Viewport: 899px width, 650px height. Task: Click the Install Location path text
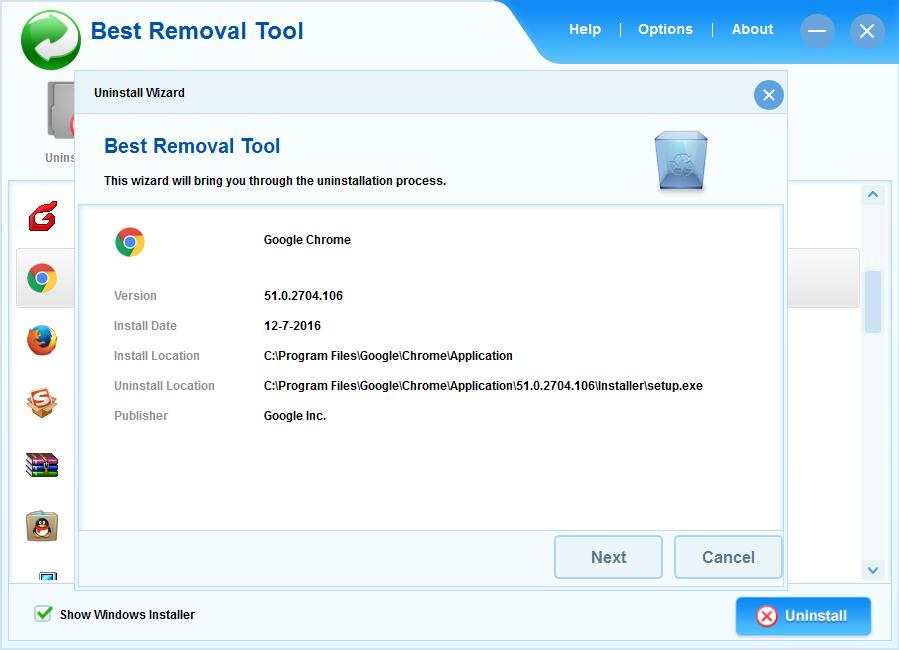[388, 355]
